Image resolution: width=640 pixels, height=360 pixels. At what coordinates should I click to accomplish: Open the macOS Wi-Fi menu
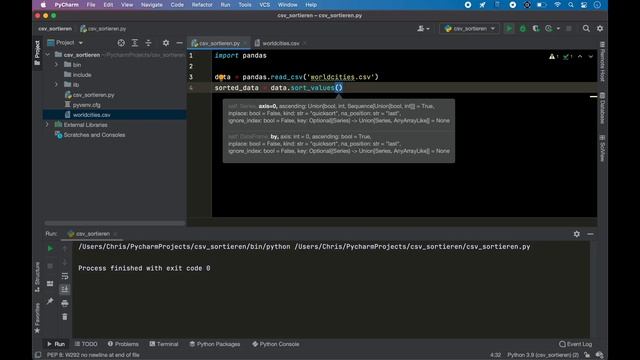[x=557, y=5]
